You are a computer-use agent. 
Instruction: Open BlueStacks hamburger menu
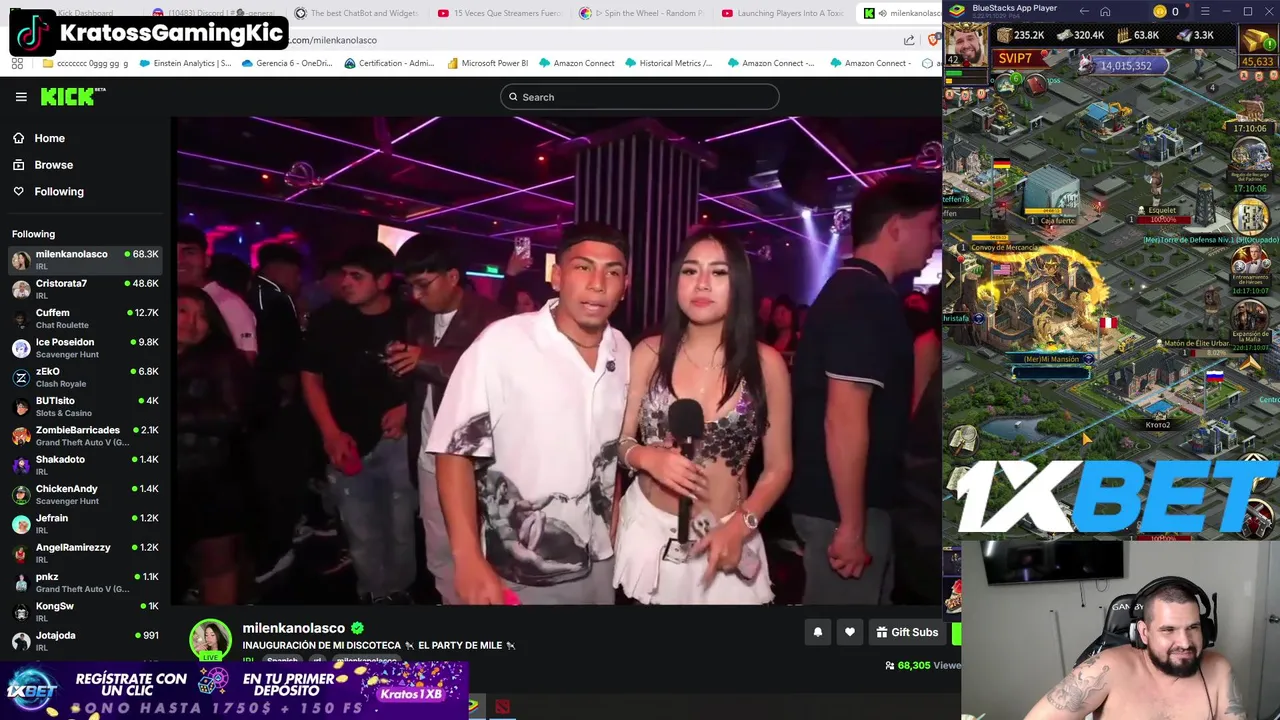pos(1204,11)
